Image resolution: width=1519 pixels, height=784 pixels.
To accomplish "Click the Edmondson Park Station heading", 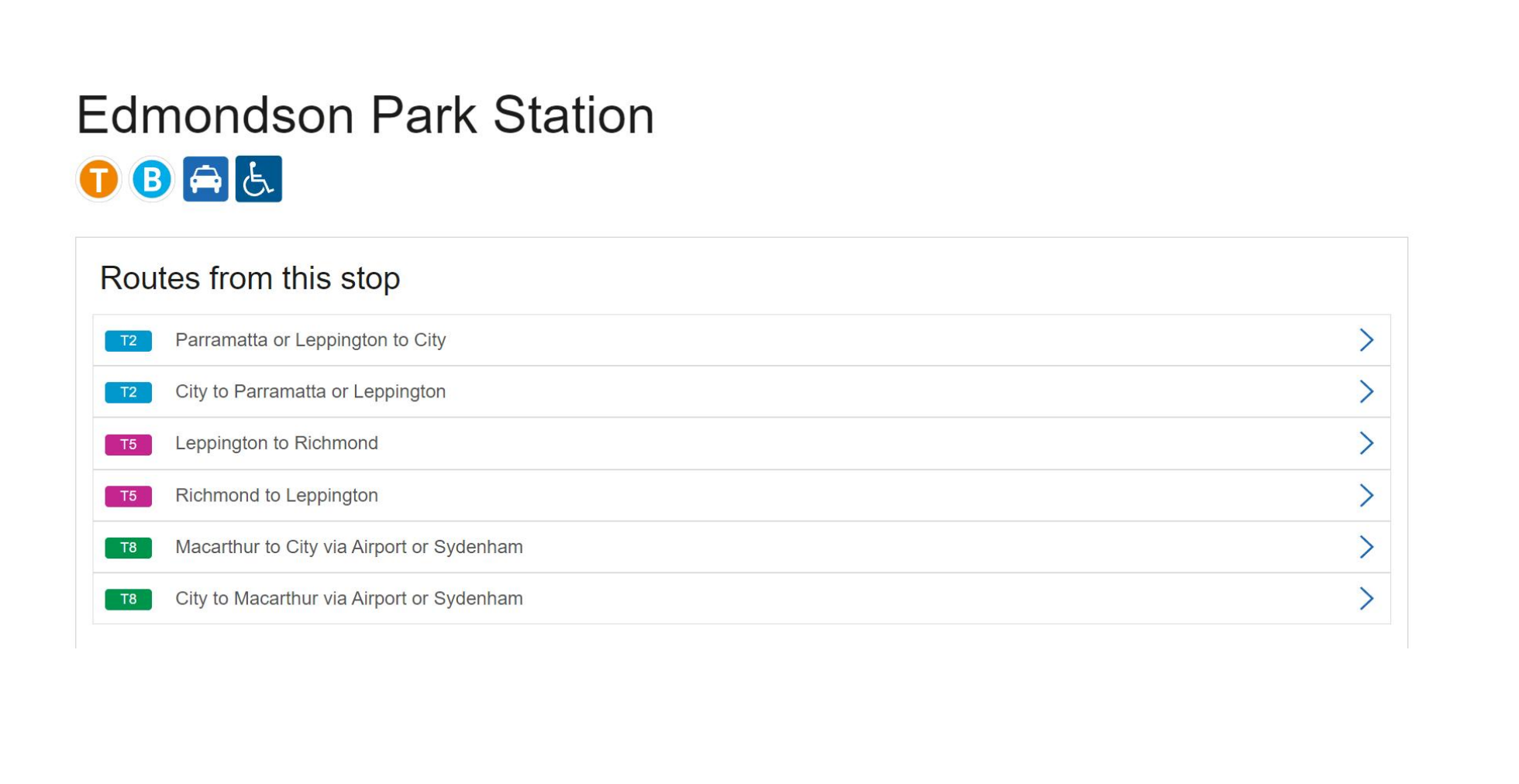I will pos(365,115).
